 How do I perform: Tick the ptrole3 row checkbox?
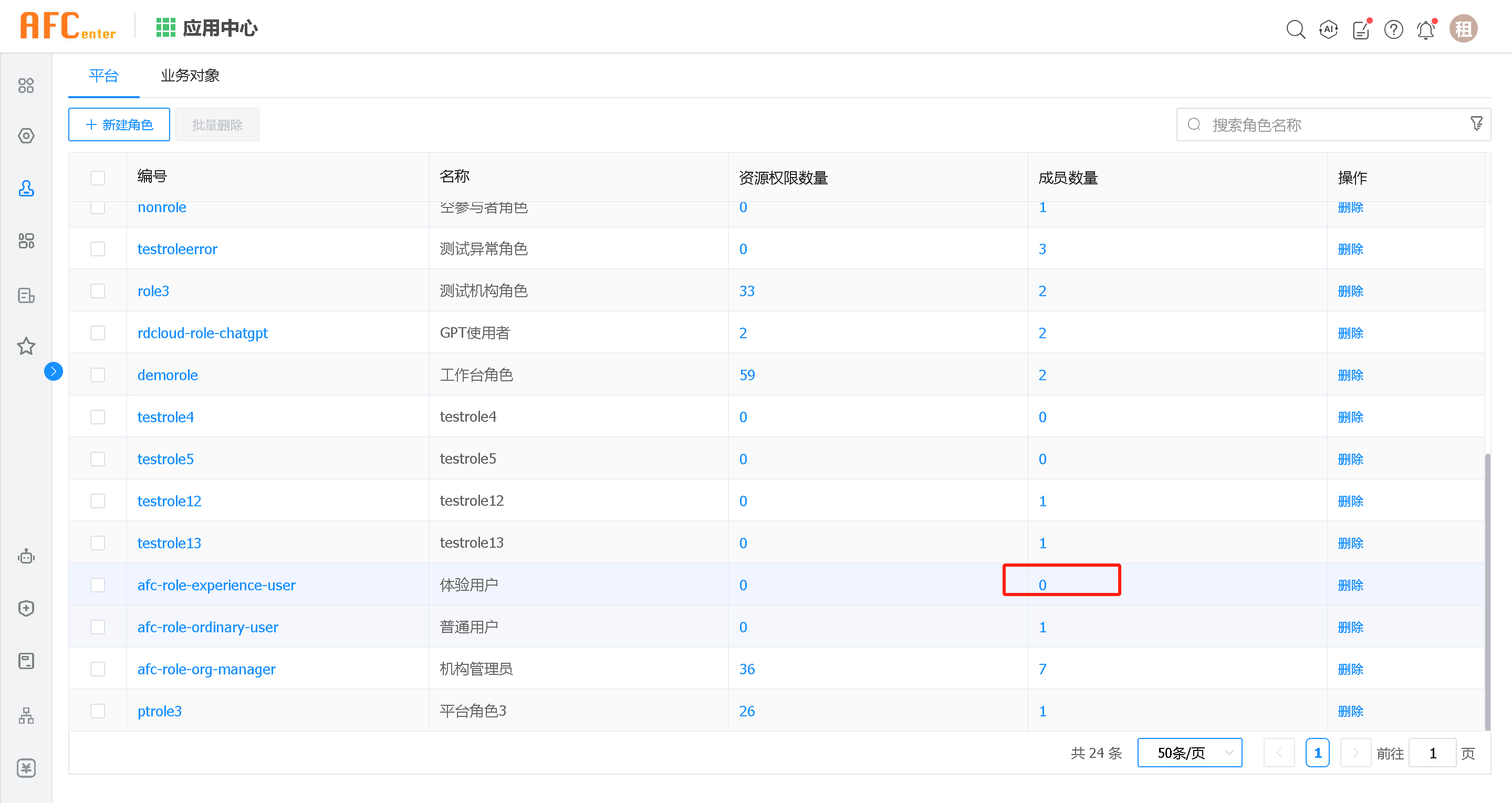(98, 711)
